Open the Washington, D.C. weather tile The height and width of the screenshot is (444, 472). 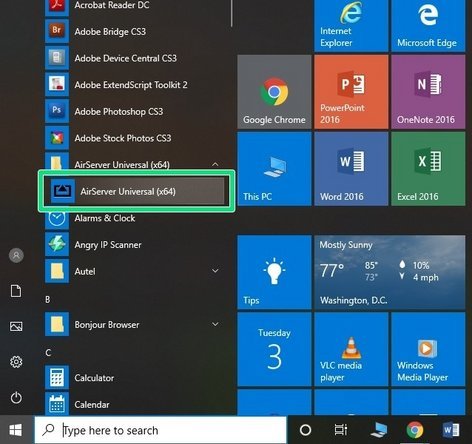click(390, 272)
